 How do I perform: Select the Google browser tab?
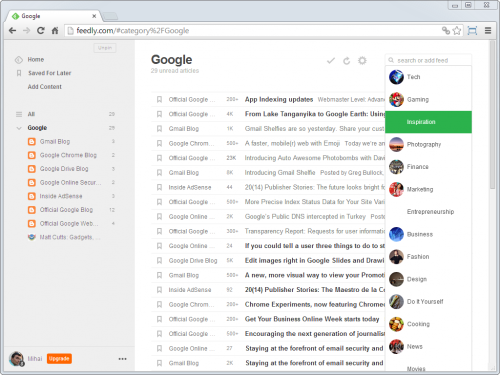pos(53,16)
